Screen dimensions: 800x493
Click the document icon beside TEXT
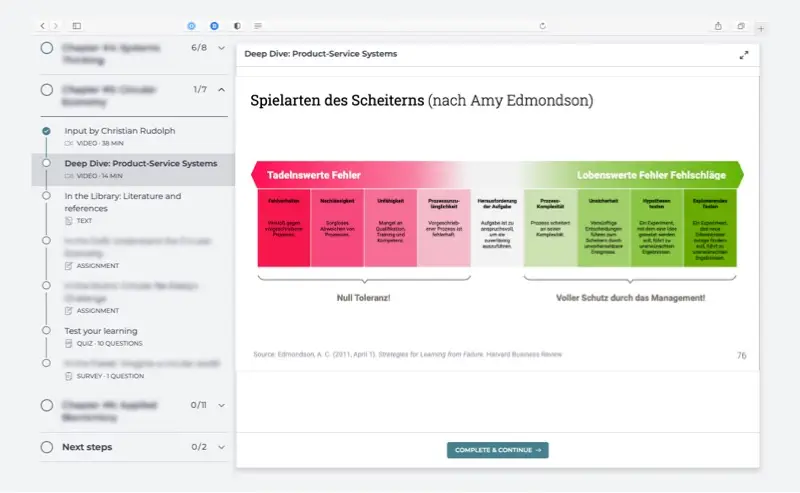click(x=69, y=221)
